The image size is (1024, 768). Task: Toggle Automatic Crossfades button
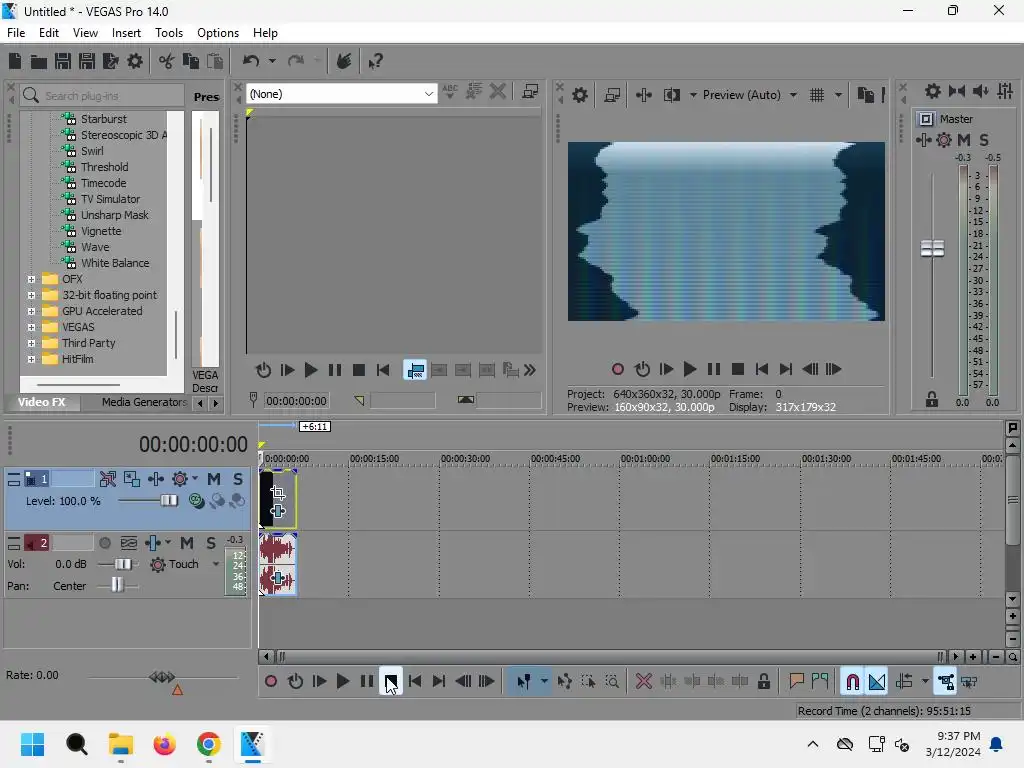[876, 682]
